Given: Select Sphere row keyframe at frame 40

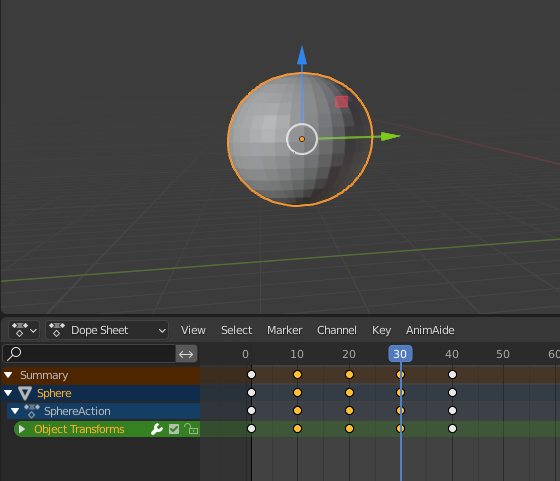Looking at the screenshot, I should (x=452, y=392).
